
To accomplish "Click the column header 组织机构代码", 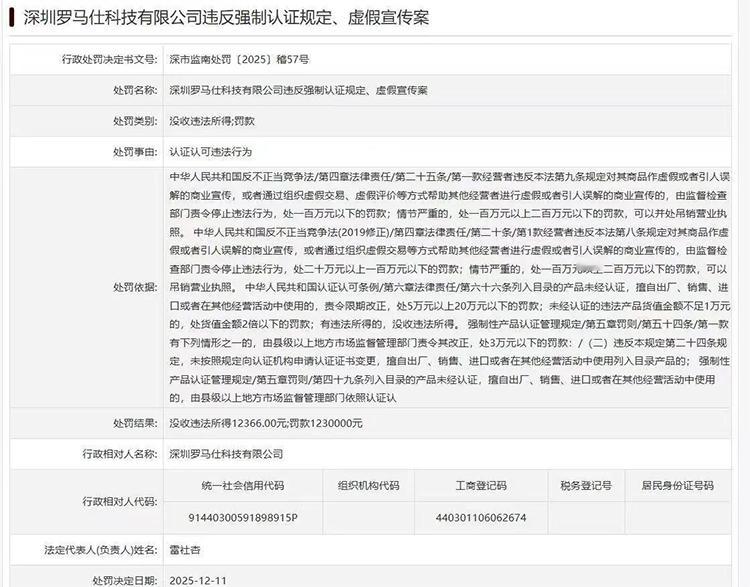I will [368, 486].
